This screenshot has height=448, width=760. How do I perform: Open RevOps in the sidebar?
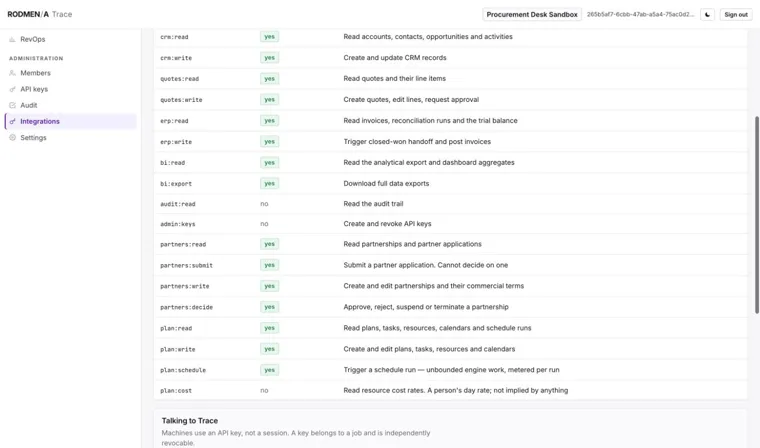coord(71,39)
